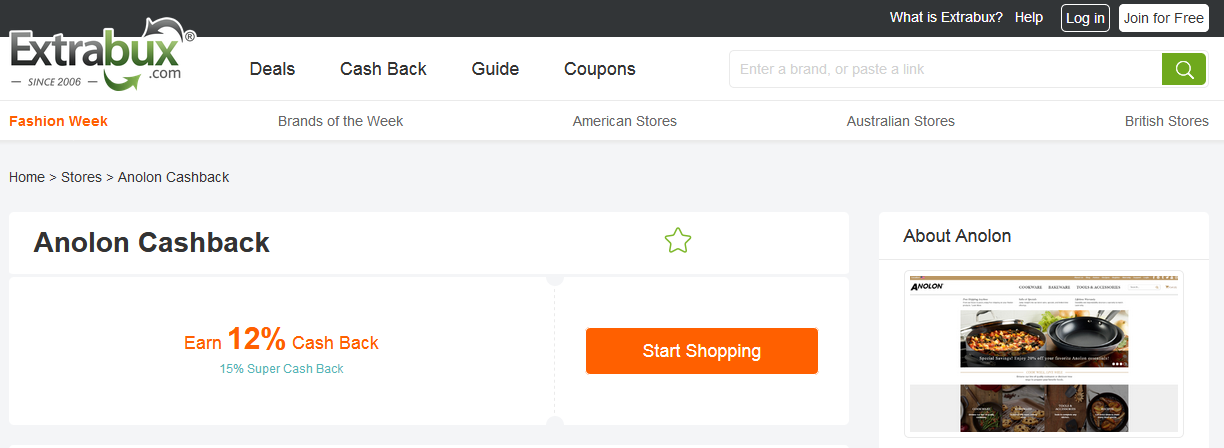The height and width of the screenshot is (448, 1224).
Task: Open the Coupons menu
Action: [x=600, y=69]
